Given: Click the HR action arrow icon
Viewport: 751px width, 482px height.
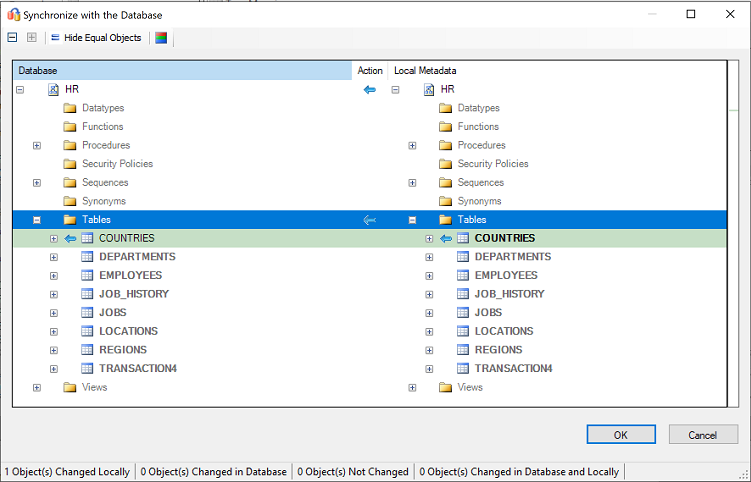Looking at the screenshot, I should coord(370,89).
